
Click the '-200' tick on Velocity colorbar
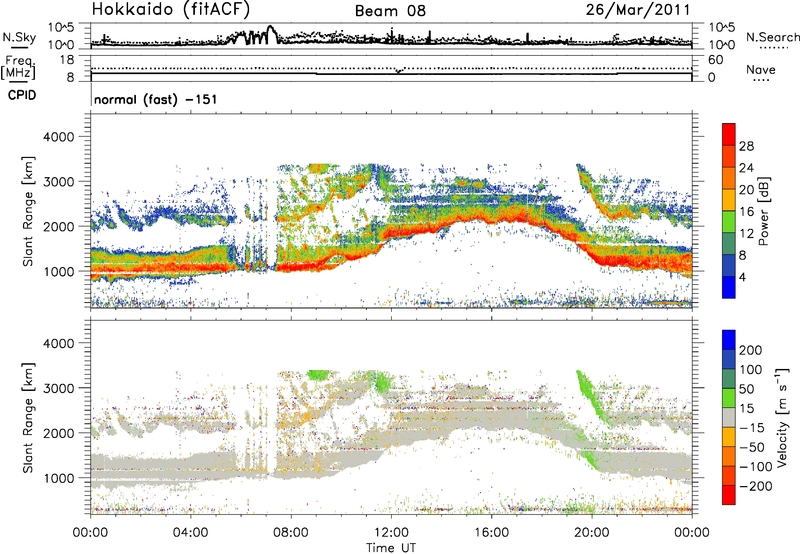point(755,486)
